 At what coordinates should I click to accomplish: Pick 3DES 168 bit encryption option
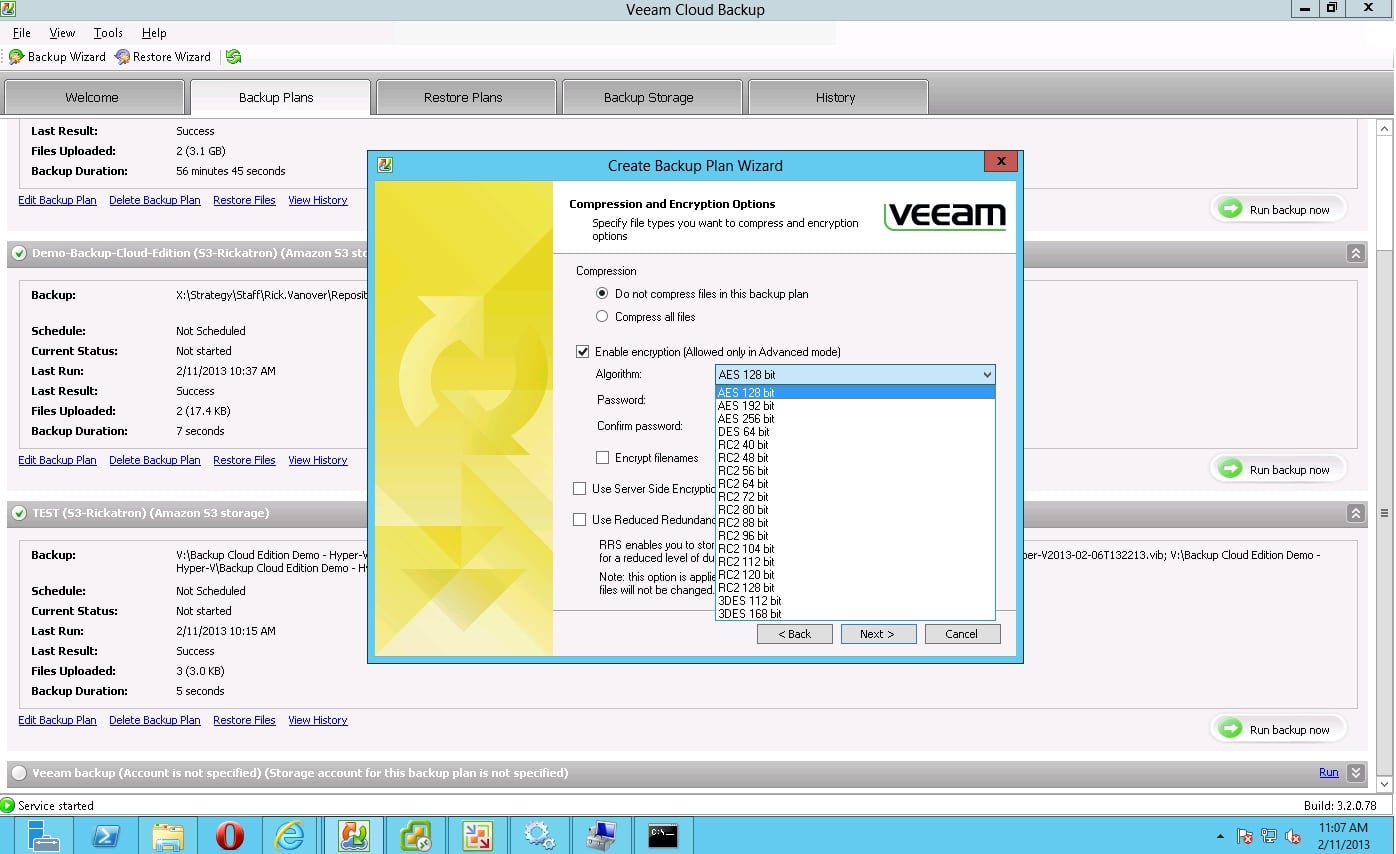[750, 614]
